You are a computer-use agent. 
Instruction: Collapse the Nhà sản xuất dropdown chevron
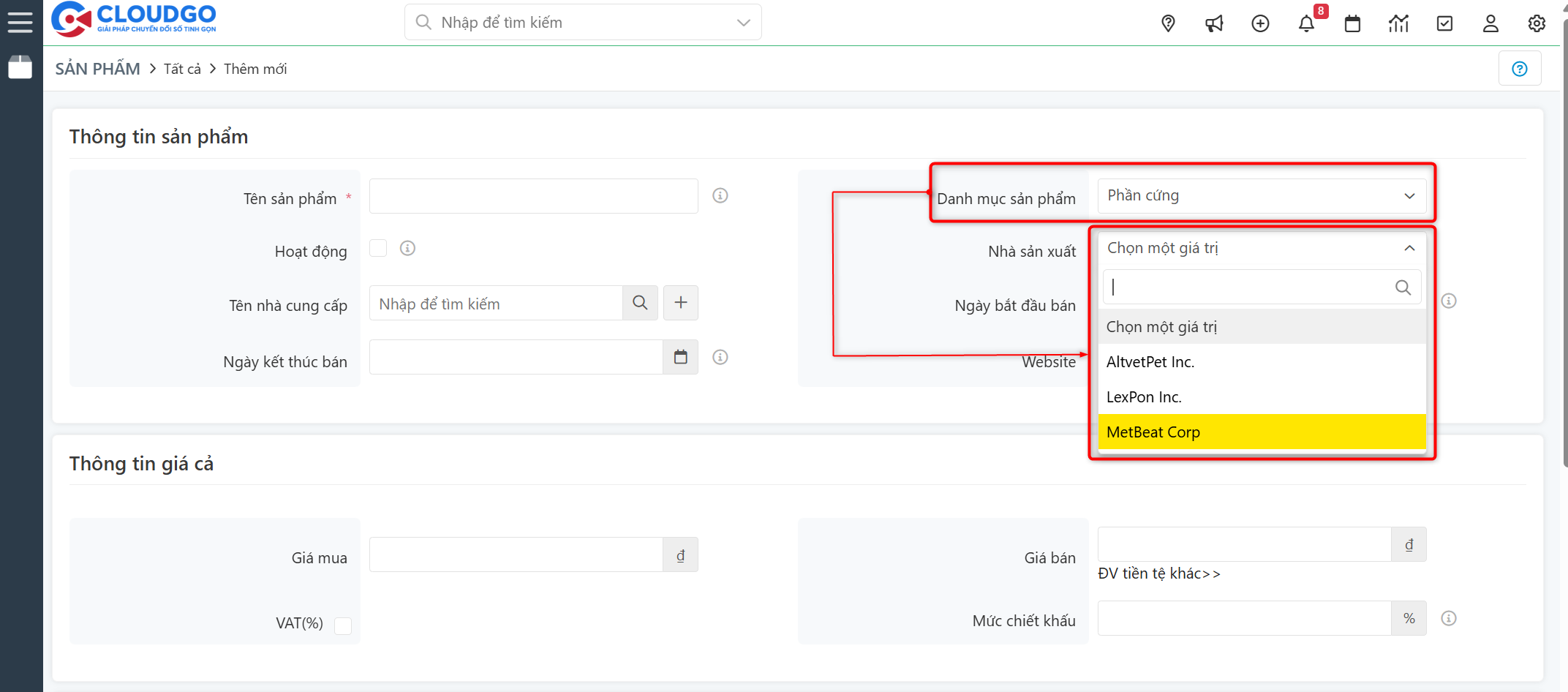(x=1409, y=248)
